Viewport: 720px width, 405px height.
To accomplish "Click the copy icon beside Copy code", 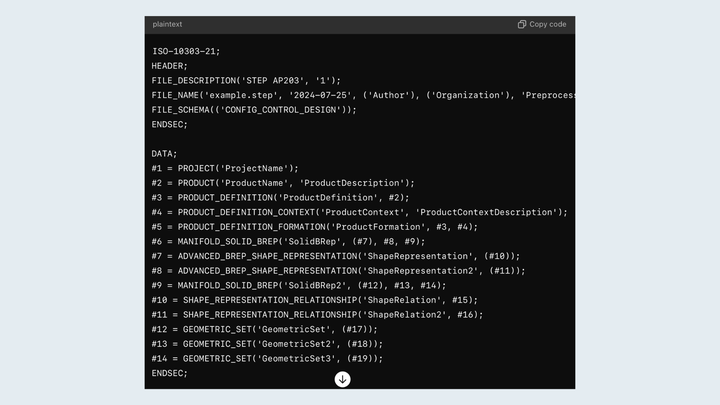I will pos(522,24).
